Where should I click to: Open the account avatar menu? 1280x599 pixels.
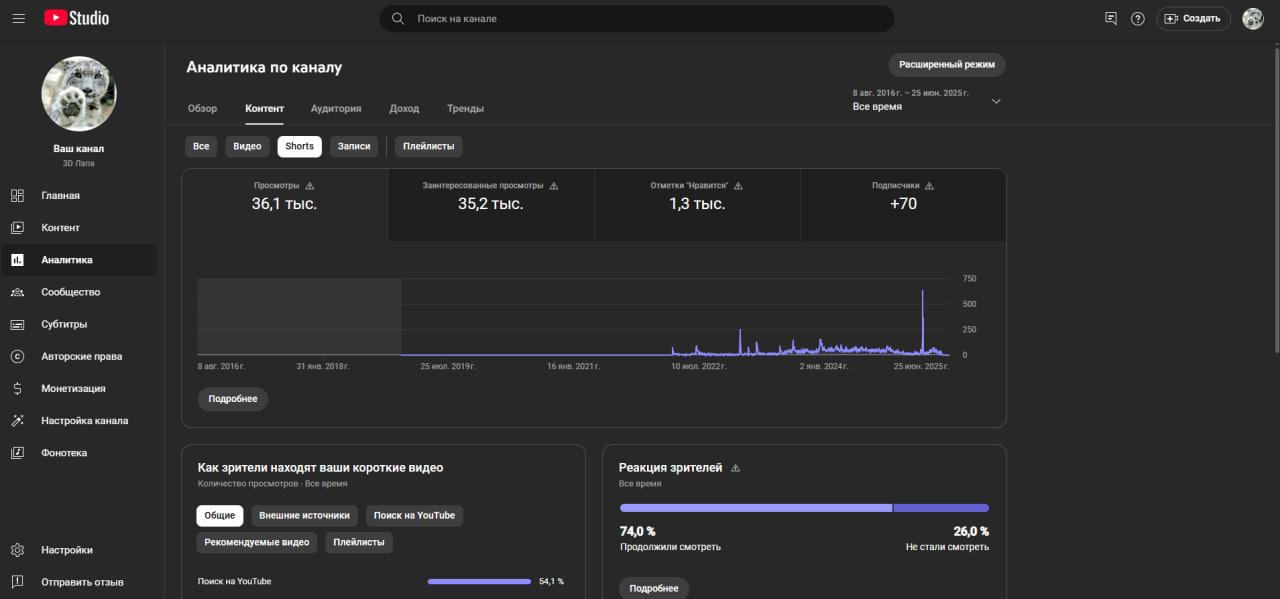[x=1253, y=18]
